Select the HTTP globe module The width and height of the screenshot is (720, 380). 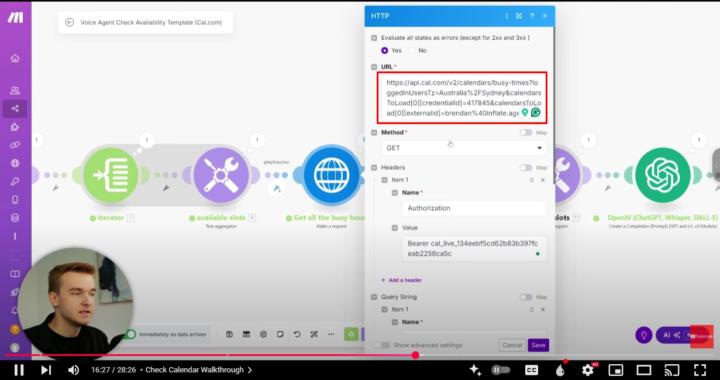point(332,175)
